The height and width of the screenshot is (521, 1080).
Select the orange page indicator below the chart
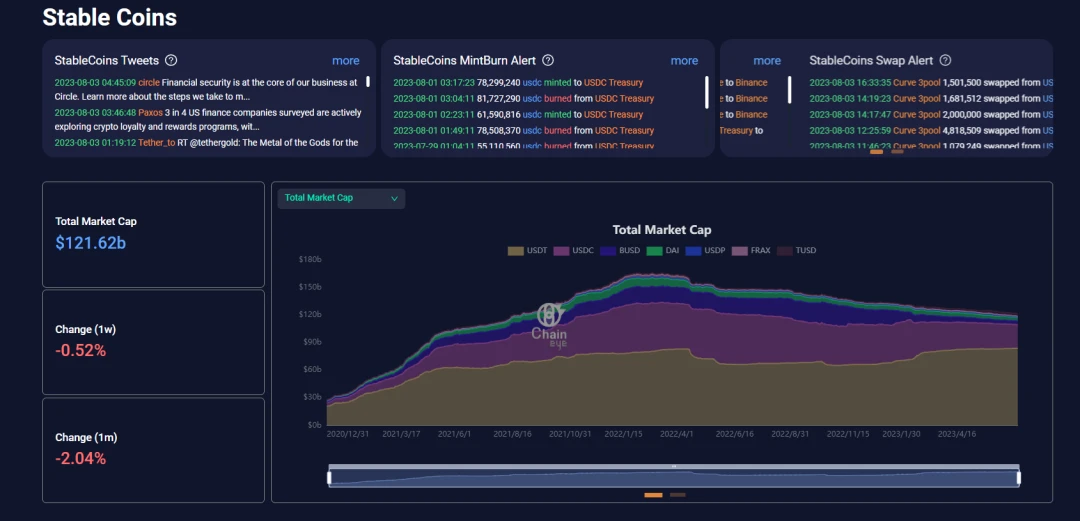point(653,495)
